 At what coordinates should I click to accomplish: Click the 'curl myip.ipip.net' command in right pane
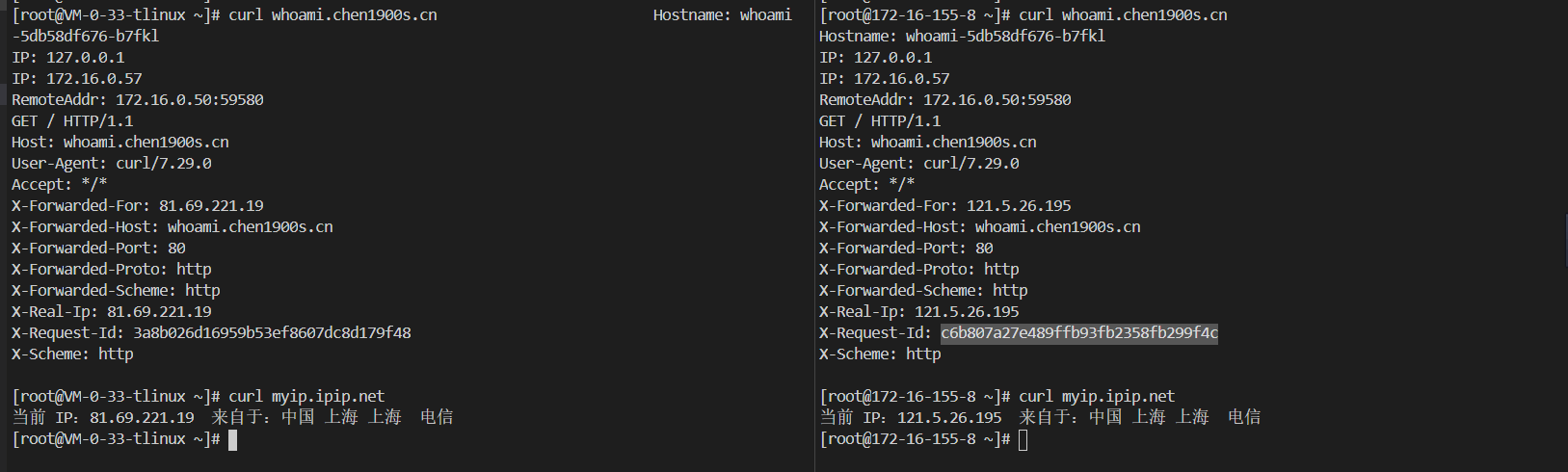click(1097, 397)
